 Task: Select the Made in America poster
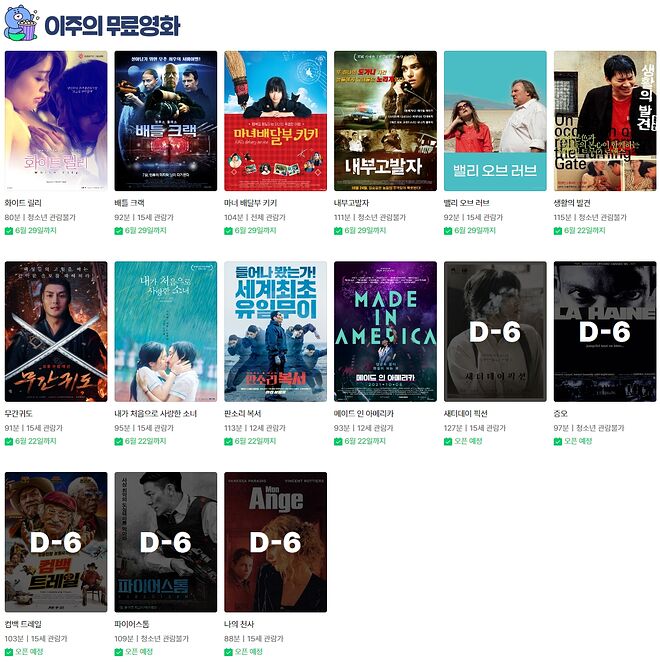(x=386, y=331)
